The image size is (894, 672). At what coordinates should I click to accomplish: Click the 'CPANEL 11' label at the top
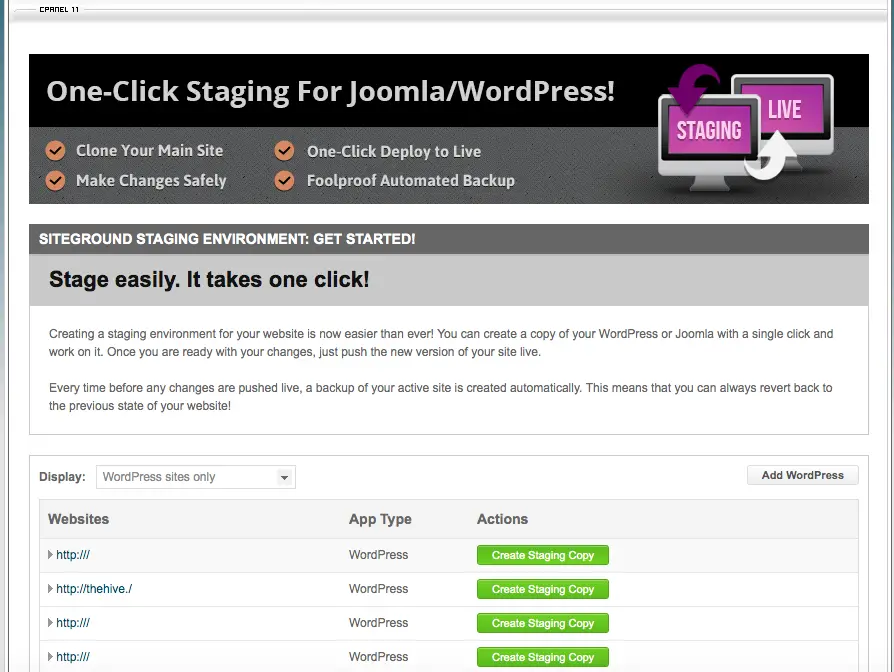59,10
